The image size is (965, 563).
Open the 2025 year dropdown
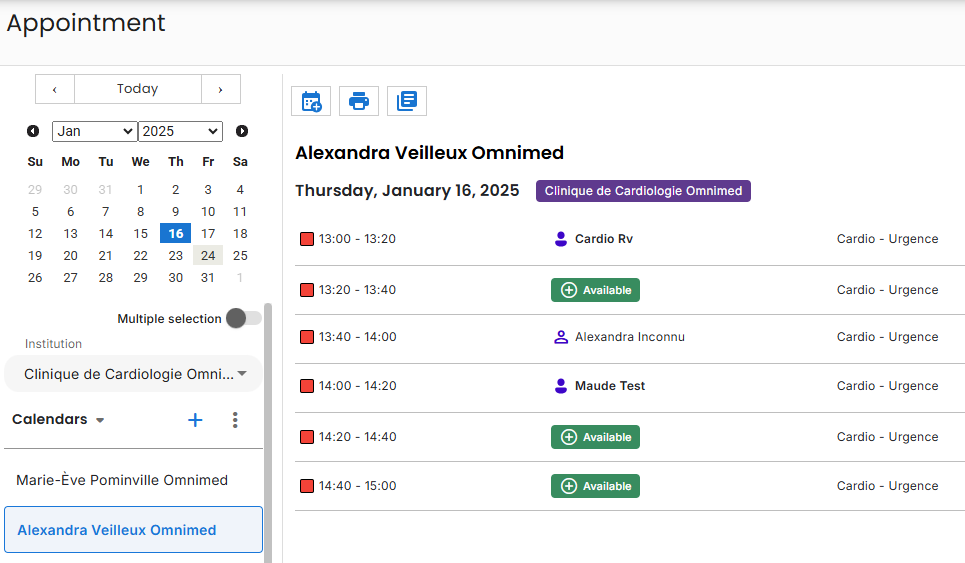coord(180,131)
